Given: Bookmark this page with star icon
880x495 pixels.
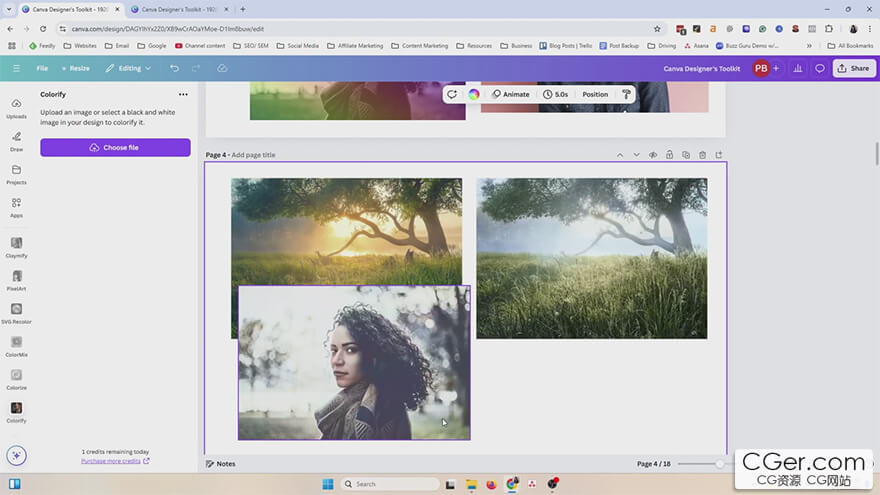Looking at the screenshot, I should 657,29.
